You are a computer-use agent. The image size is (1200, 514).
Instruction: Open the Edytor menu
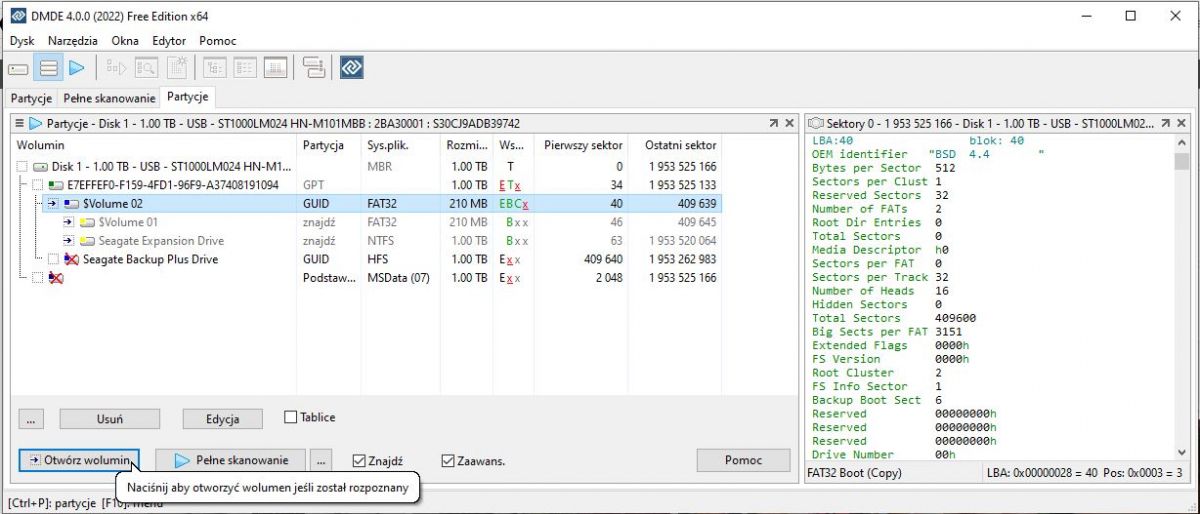[169, 41]
